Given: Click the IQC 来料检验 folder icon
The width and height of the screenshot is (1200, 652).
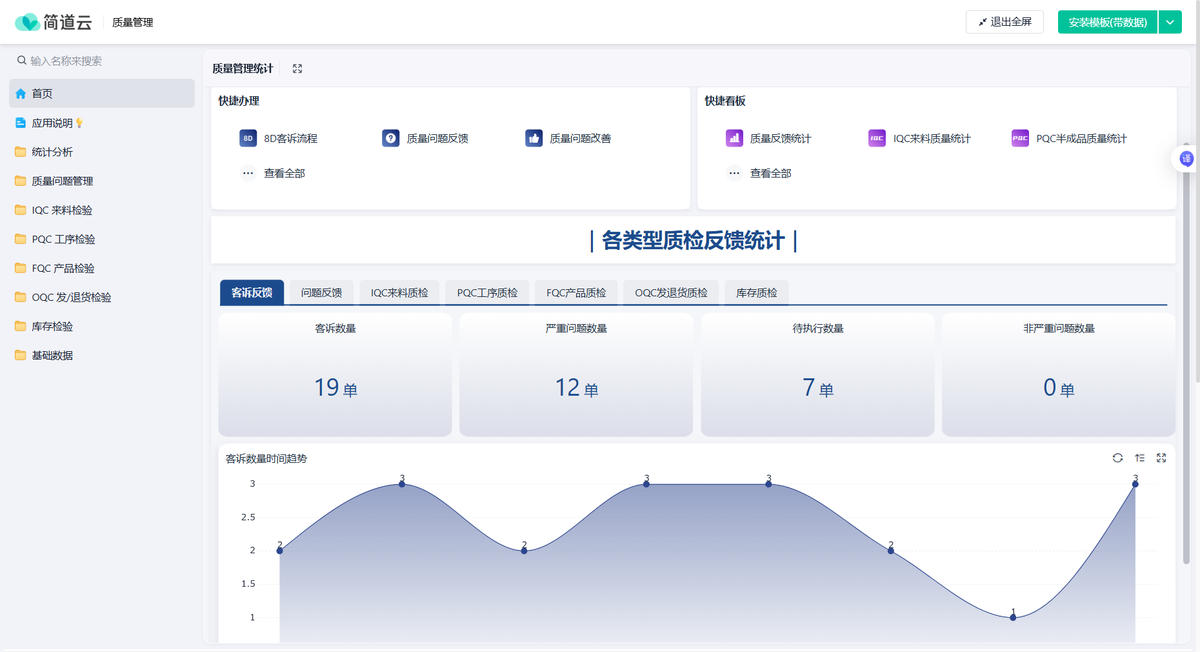Looking at the screenshot, I should tap(21, 210).
